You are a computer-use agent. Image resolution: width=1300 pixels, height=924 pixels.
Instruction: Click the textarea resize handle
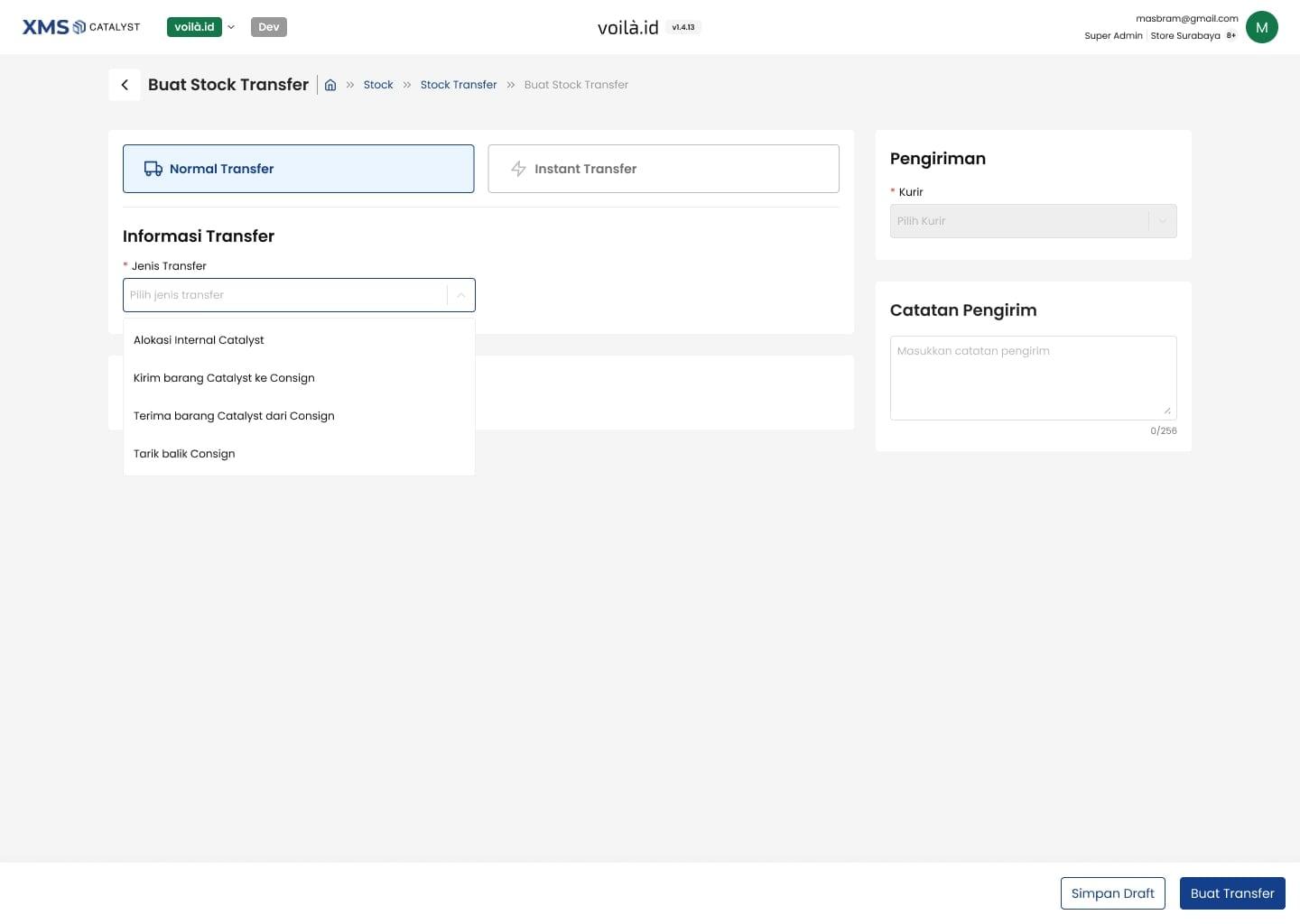coord(1167,411)
